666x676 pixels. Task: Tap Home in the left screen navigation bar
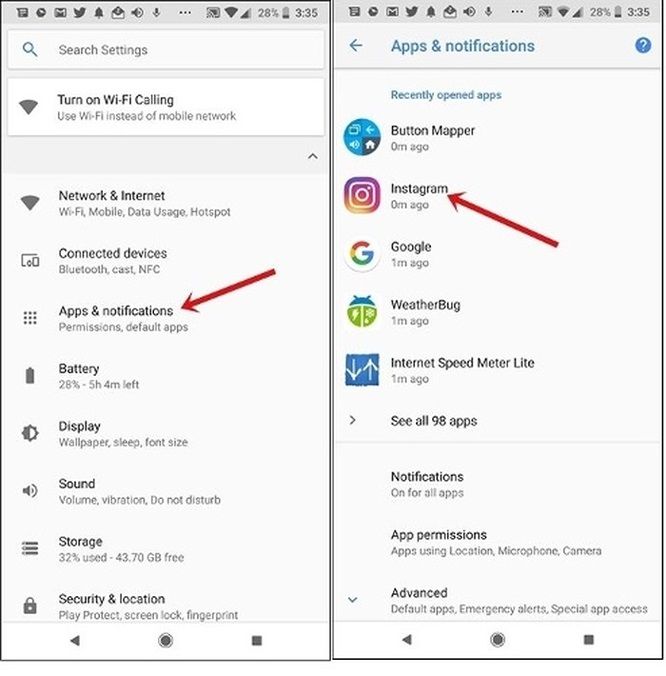point(166,641)
